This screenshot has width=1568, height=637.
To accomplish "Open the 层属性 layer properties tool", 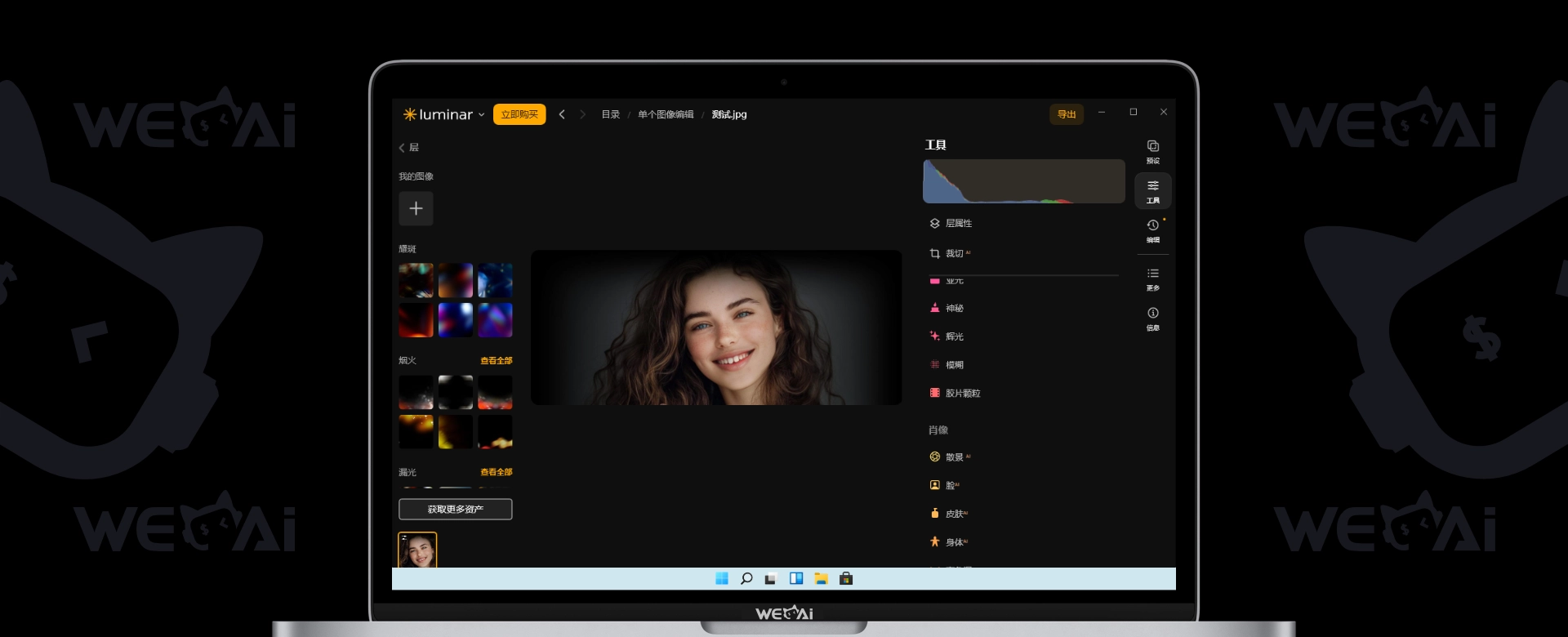I will pyautogui.click(x=951, y=223).
